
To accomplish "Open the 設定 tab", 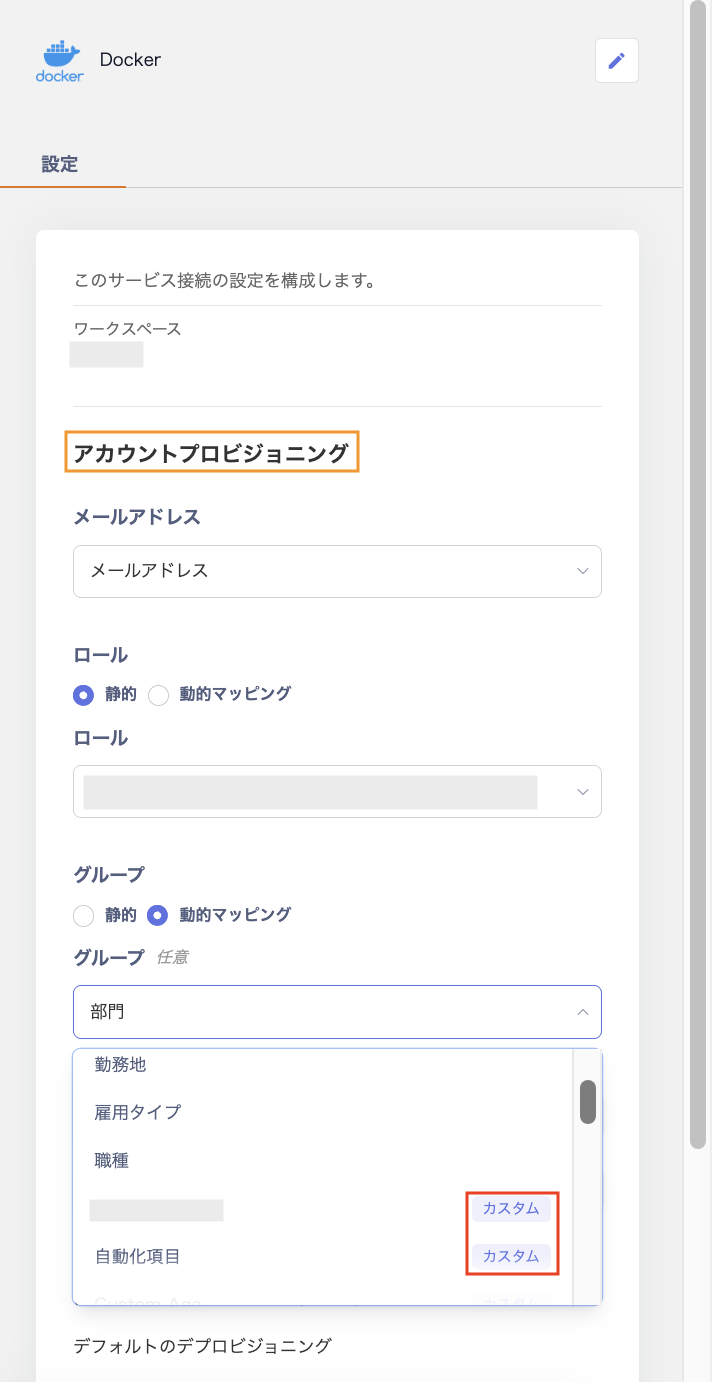I will [60, 165].
